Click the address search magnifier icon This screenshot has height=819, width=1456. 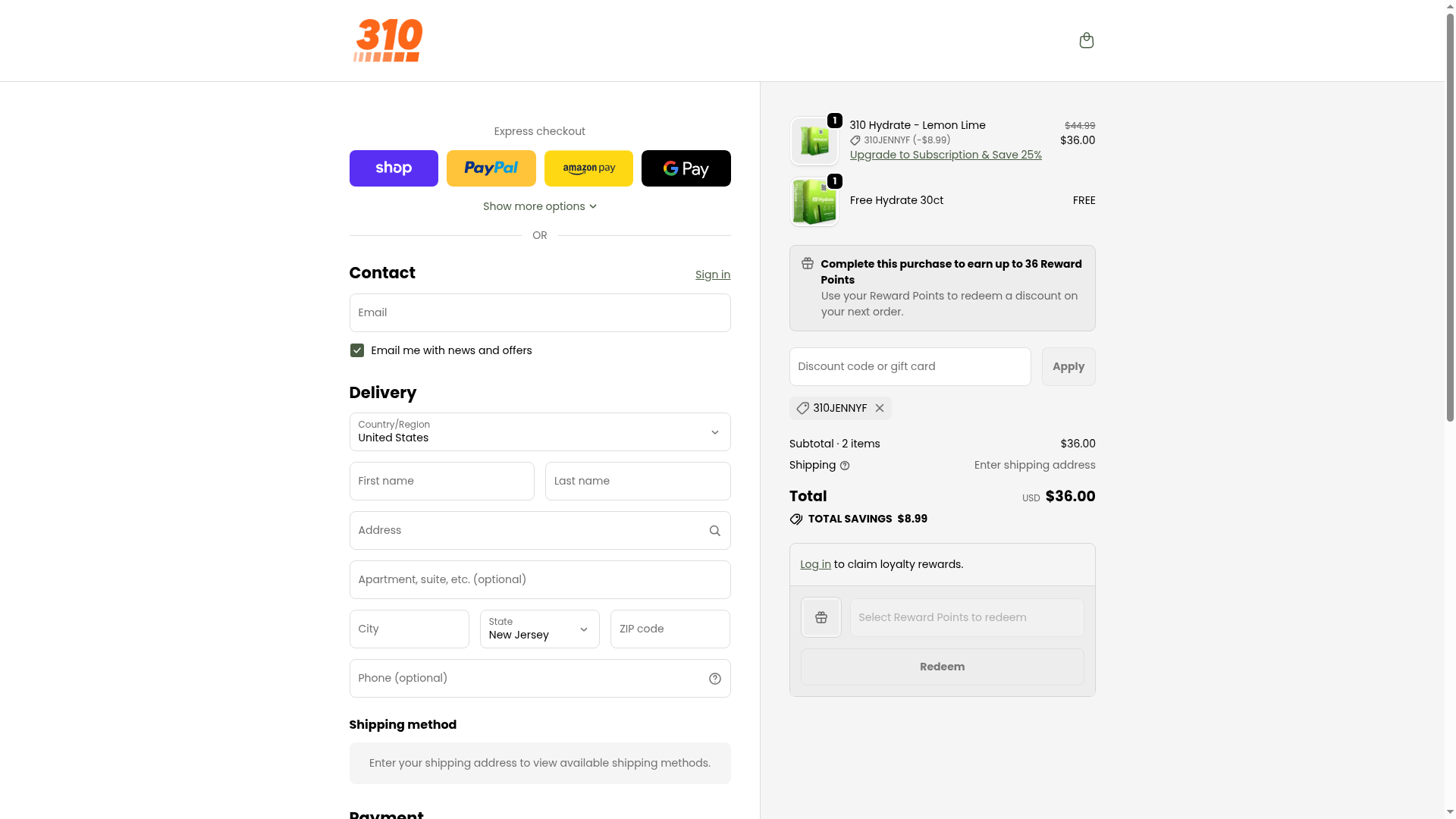pos(714,531)
